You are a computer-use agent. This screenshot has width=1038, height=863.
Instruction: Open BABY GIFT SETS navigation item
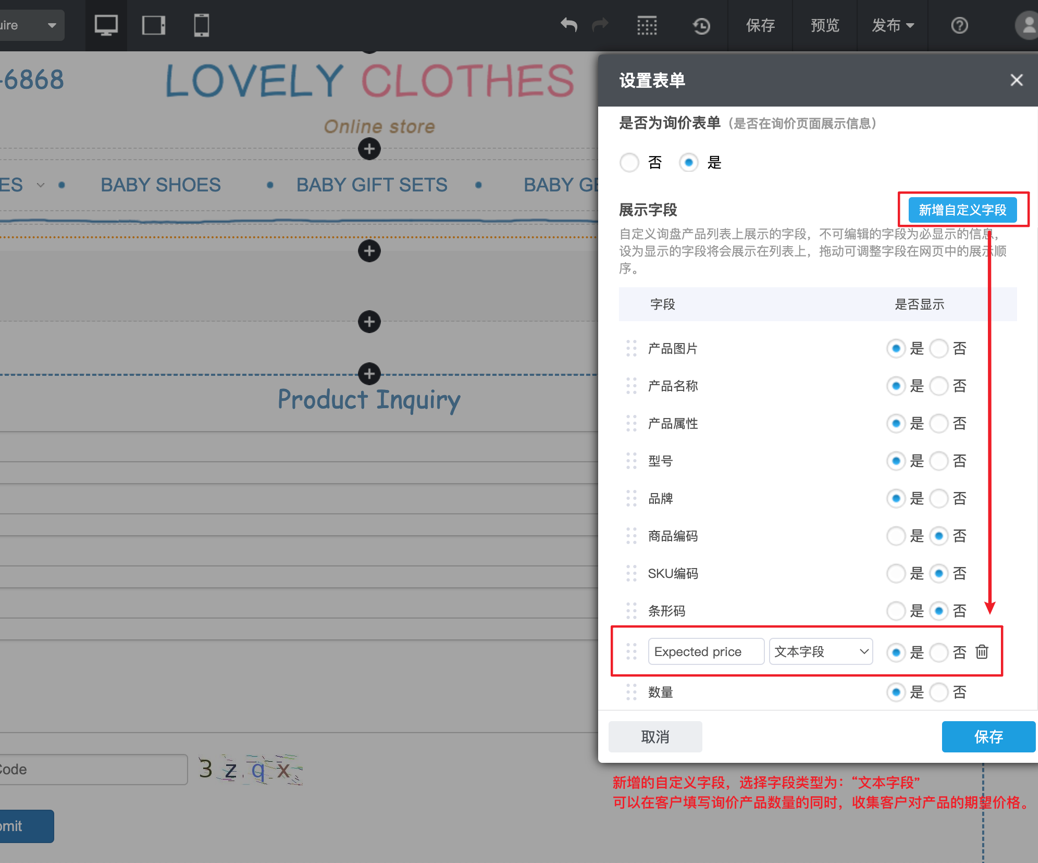[371, 185]
